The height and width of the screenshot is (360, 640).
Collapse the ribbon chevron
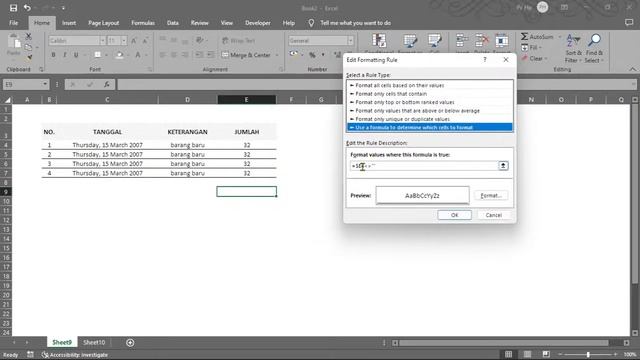coord(633,69)
